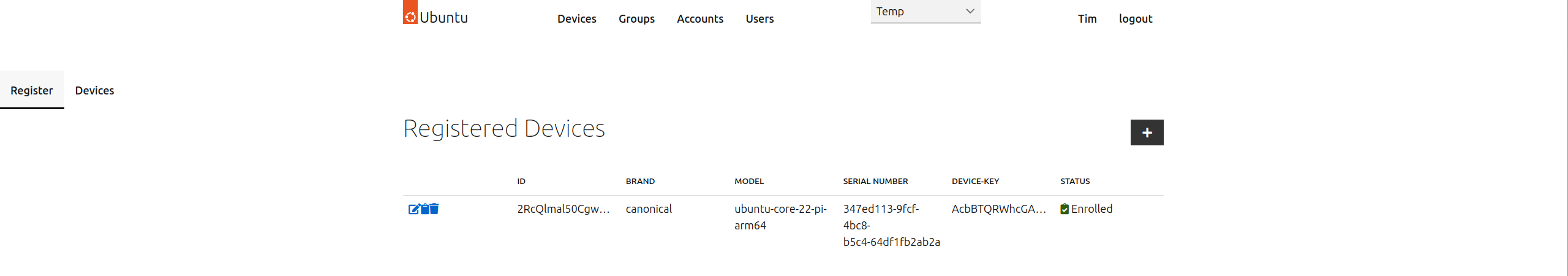Click the Tim username link
Screen dimensions: 1568x276
[1087, 19]
